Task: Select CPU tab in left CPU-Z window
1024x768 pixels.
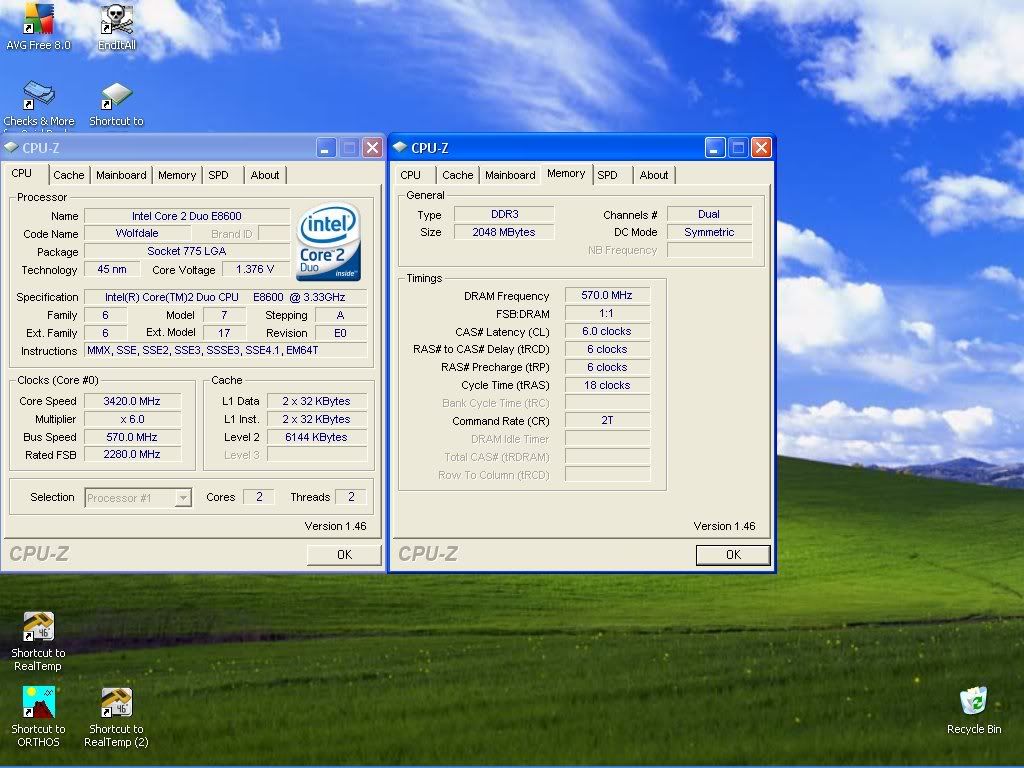Action: (x=22, y=173)
